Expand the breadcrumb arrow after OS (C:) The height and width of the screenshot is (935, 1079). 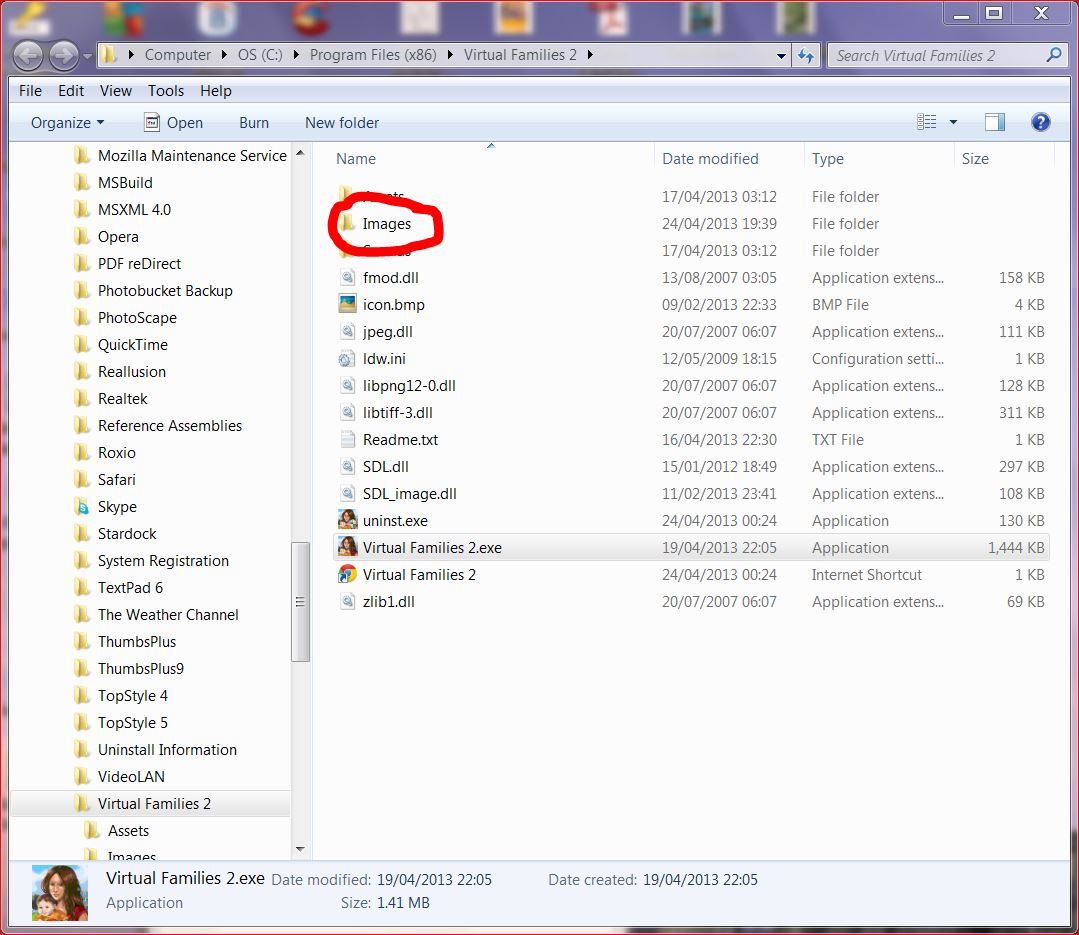296,55
